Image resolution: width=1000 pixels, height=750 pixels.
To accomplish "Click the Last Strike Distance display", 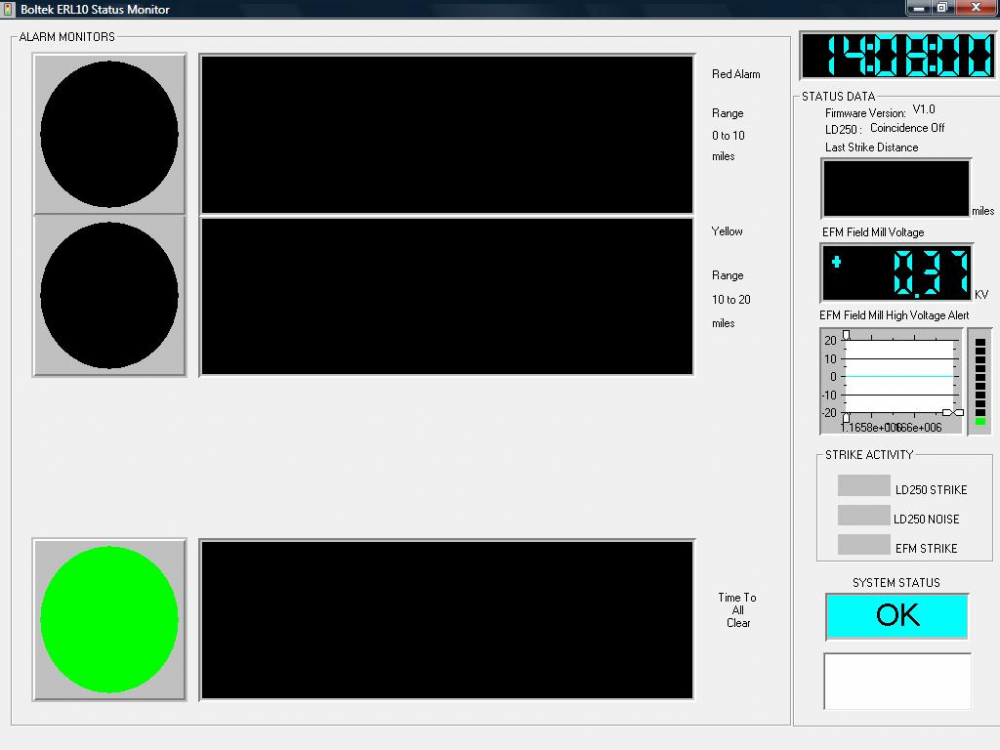I will click(x=896, y=188).
